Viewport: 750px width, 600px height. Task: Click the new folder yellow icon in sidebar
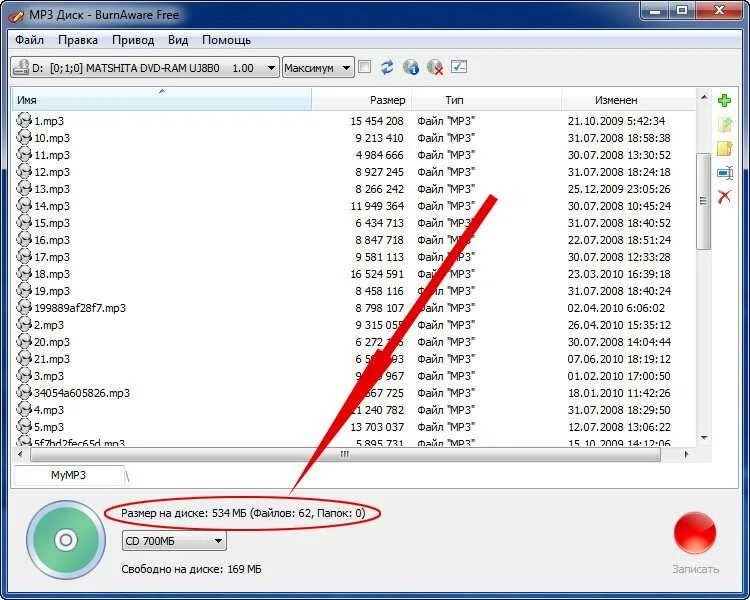tap(724, 149)
